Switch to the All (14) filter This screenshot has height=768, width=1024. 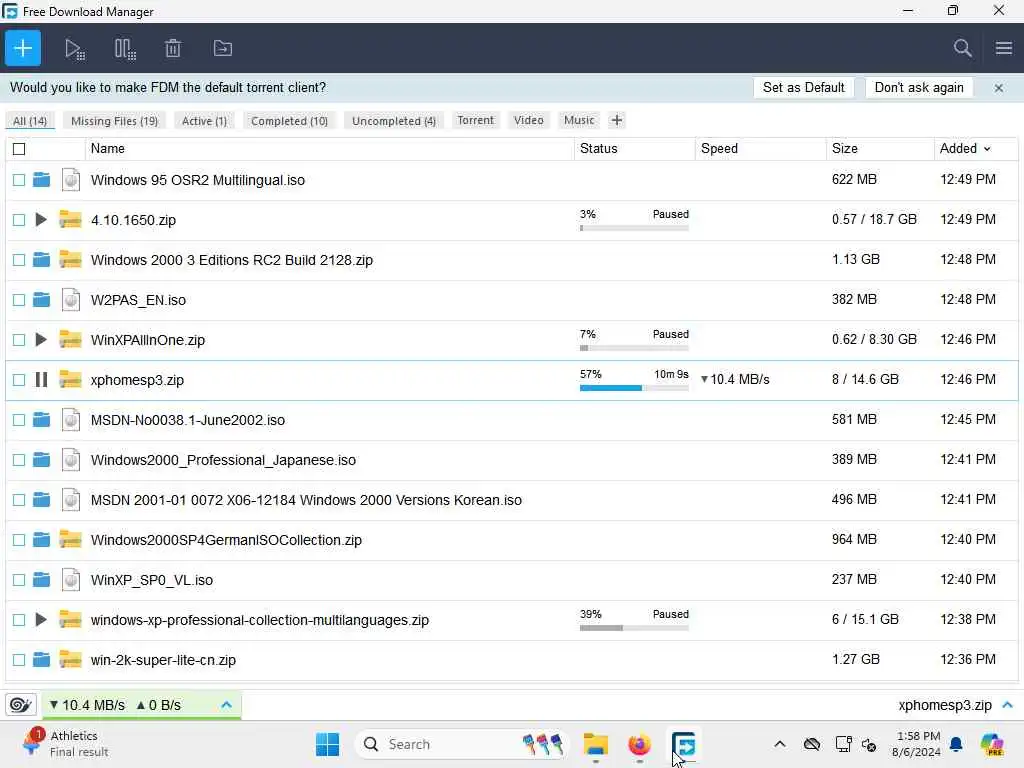tap(30, 121)
